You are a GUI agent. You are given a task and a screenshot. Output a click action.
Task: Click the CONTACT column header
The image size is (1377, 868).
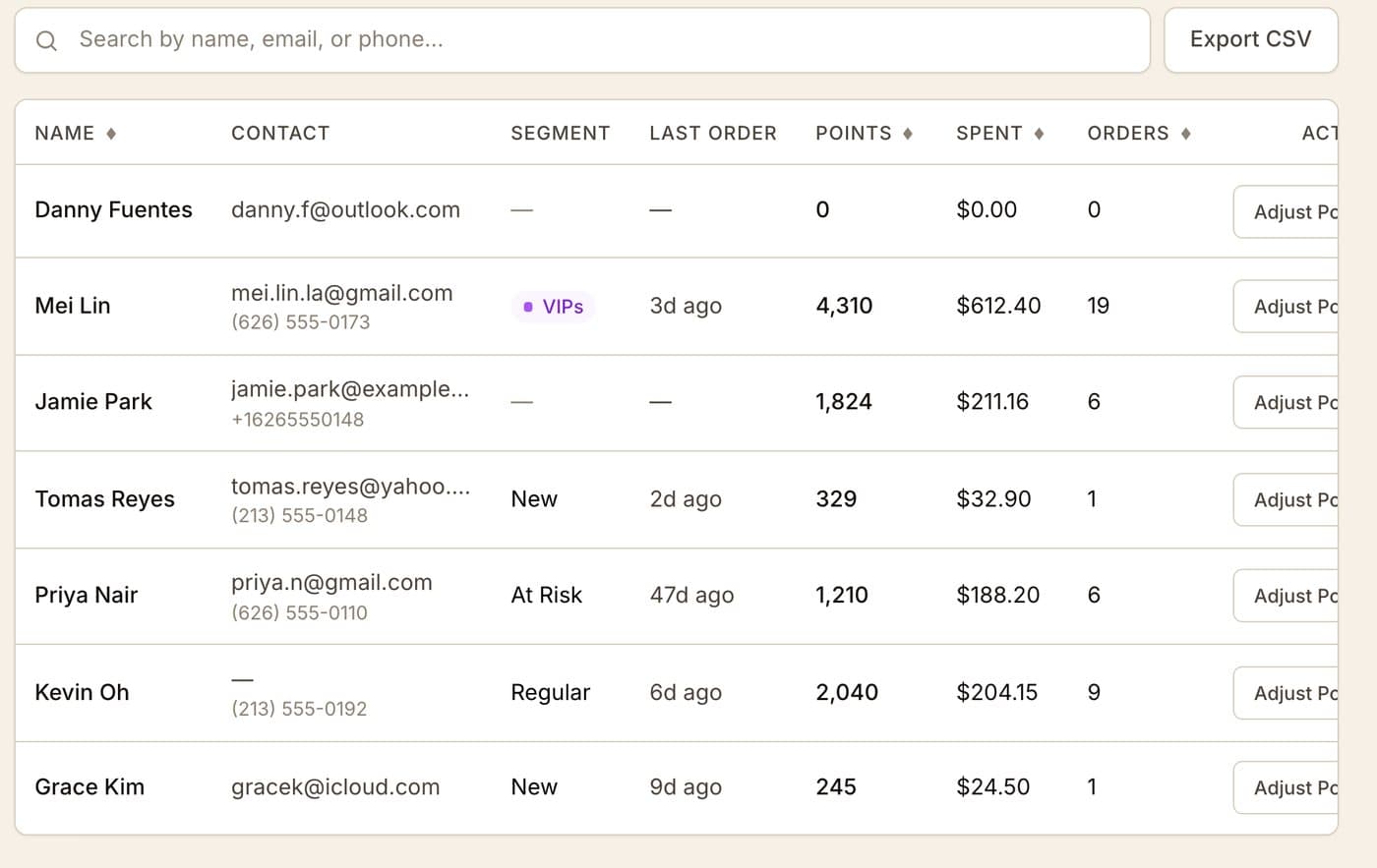pyautogui.click(x=280, y=134)
